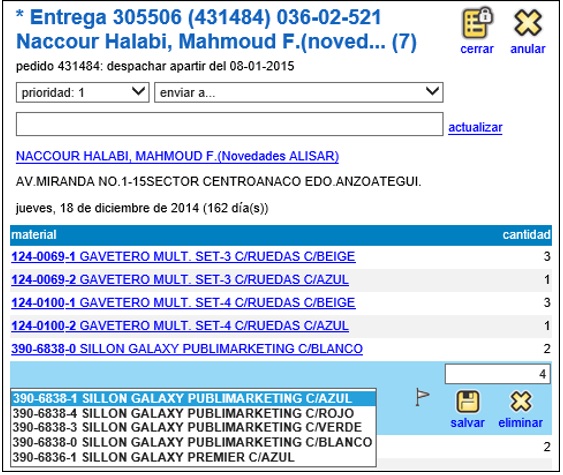
Task: Click the flag icon beside salvar
Action: pos(422,397)
